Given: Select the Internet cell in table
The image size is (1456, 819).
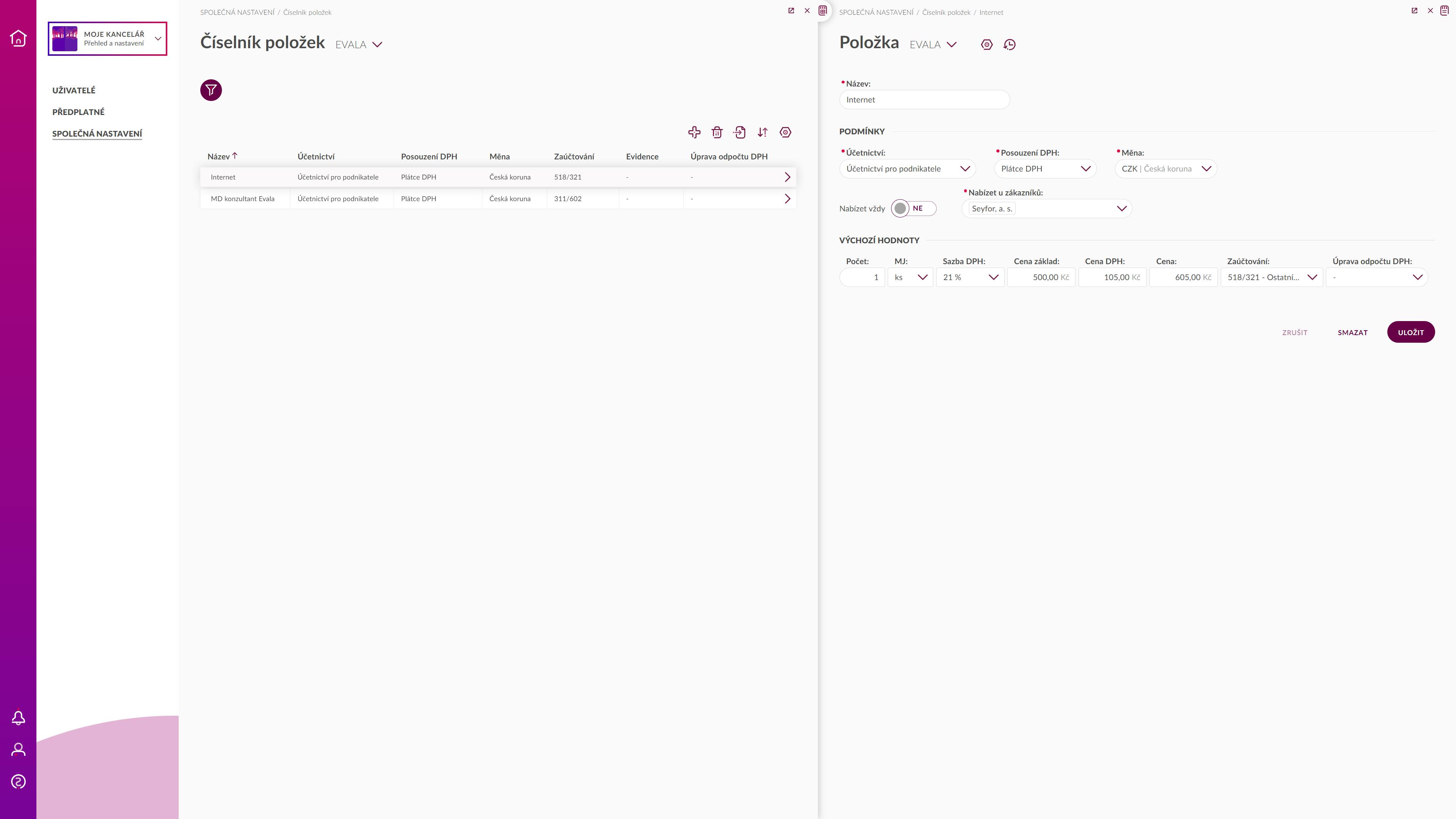Looking at the screenshot, I should 245,177.
